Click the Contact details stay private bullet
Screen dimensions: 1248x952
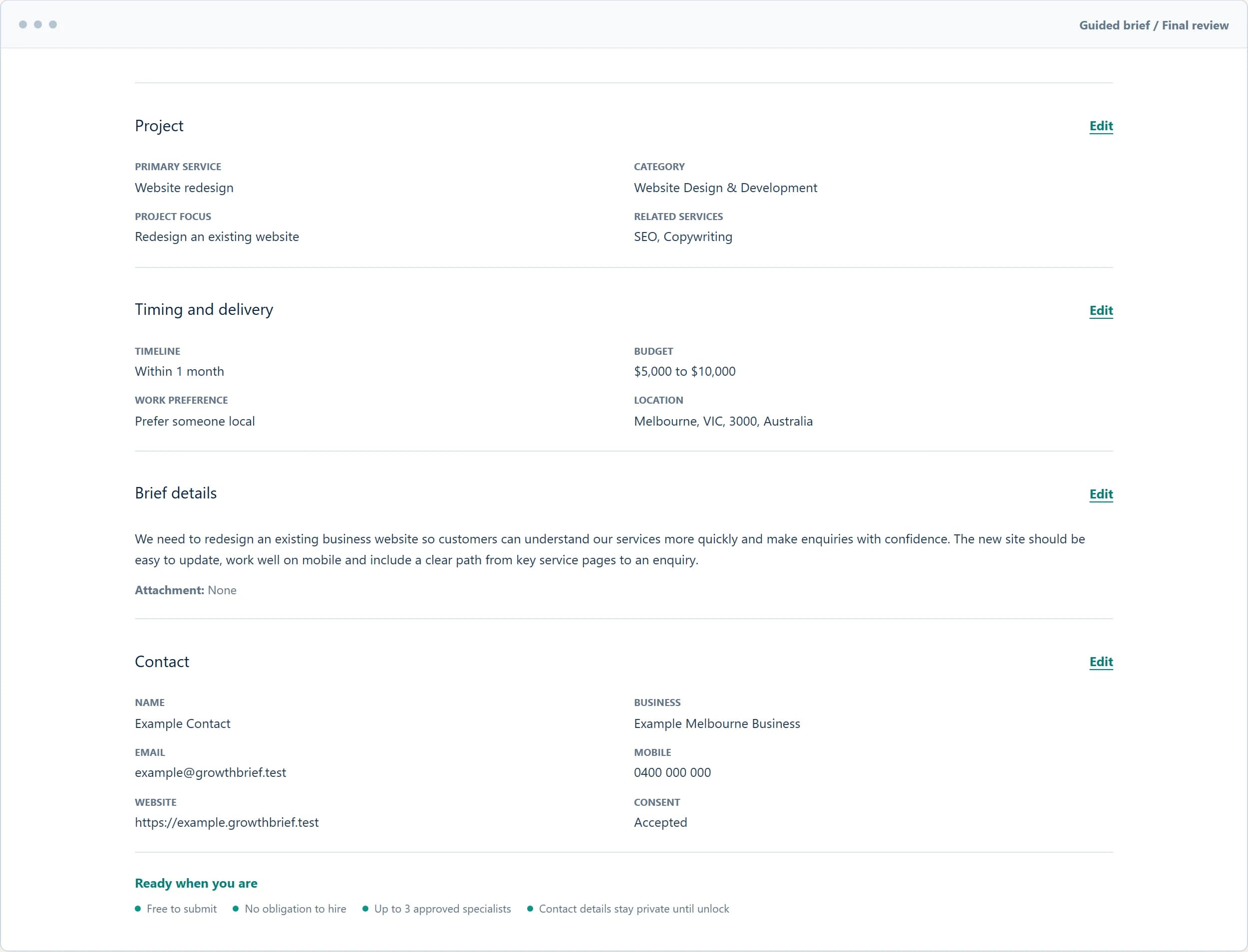pos(628,909)
